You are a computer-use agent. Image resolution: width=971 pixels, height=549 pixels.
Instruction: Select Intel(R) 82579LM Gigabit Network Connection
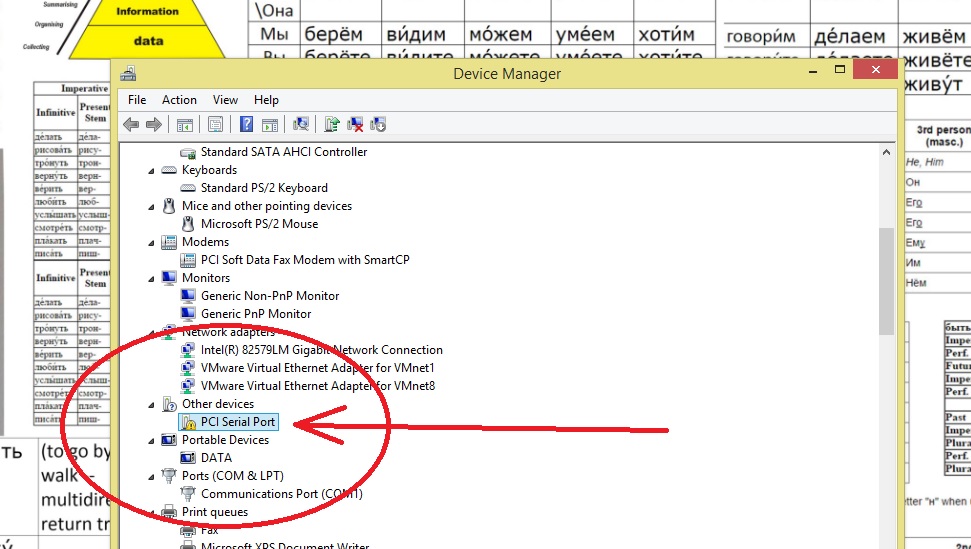point(321,350)
